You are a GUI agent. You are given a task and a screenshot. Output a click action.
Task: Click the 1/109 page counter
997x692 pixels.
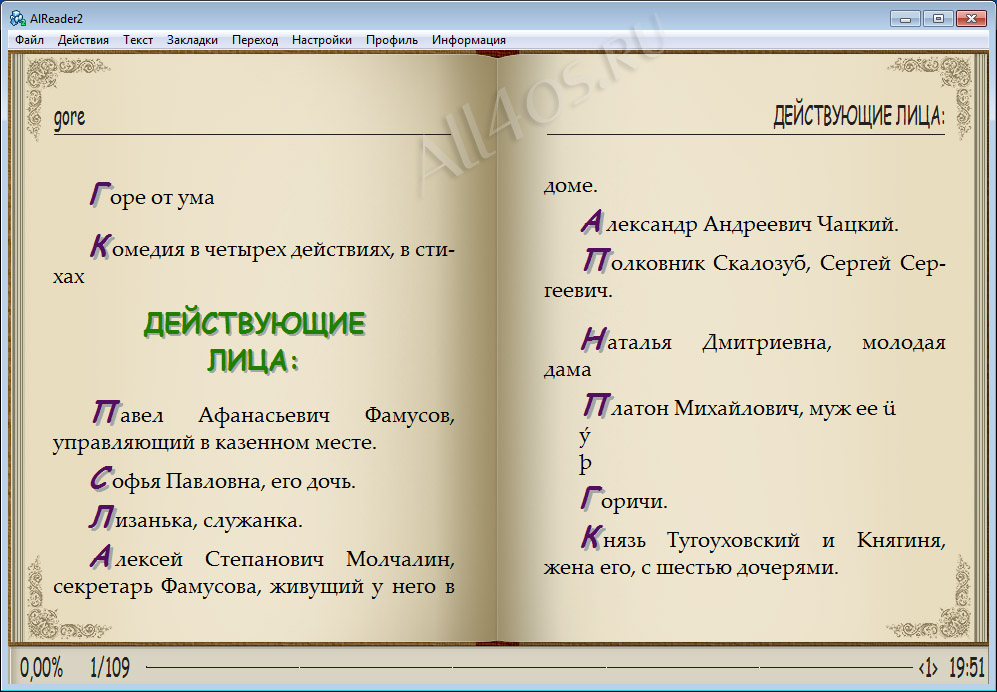110,668
